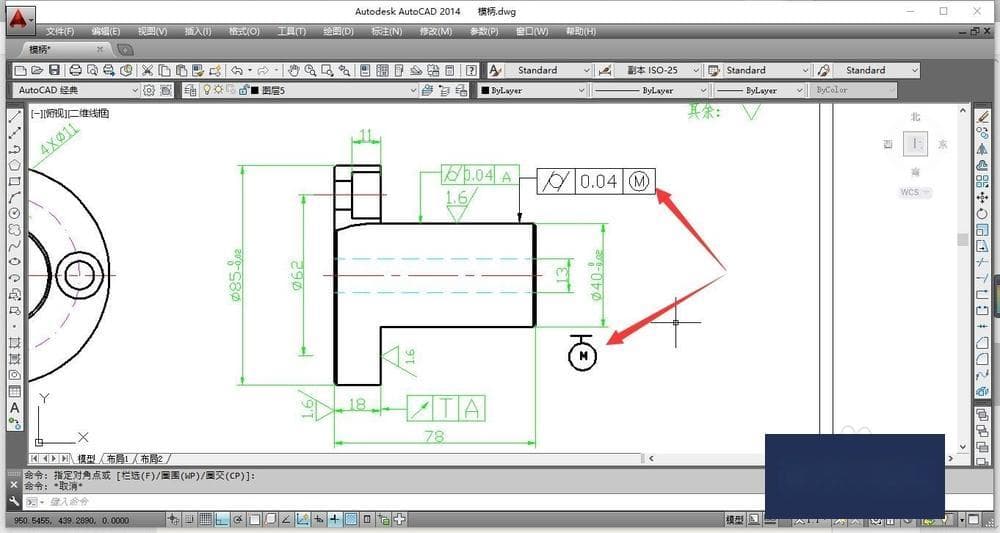Toggle Object Snap in status bar
Viewport: 1000px width, 533px height.
(254, 520)
